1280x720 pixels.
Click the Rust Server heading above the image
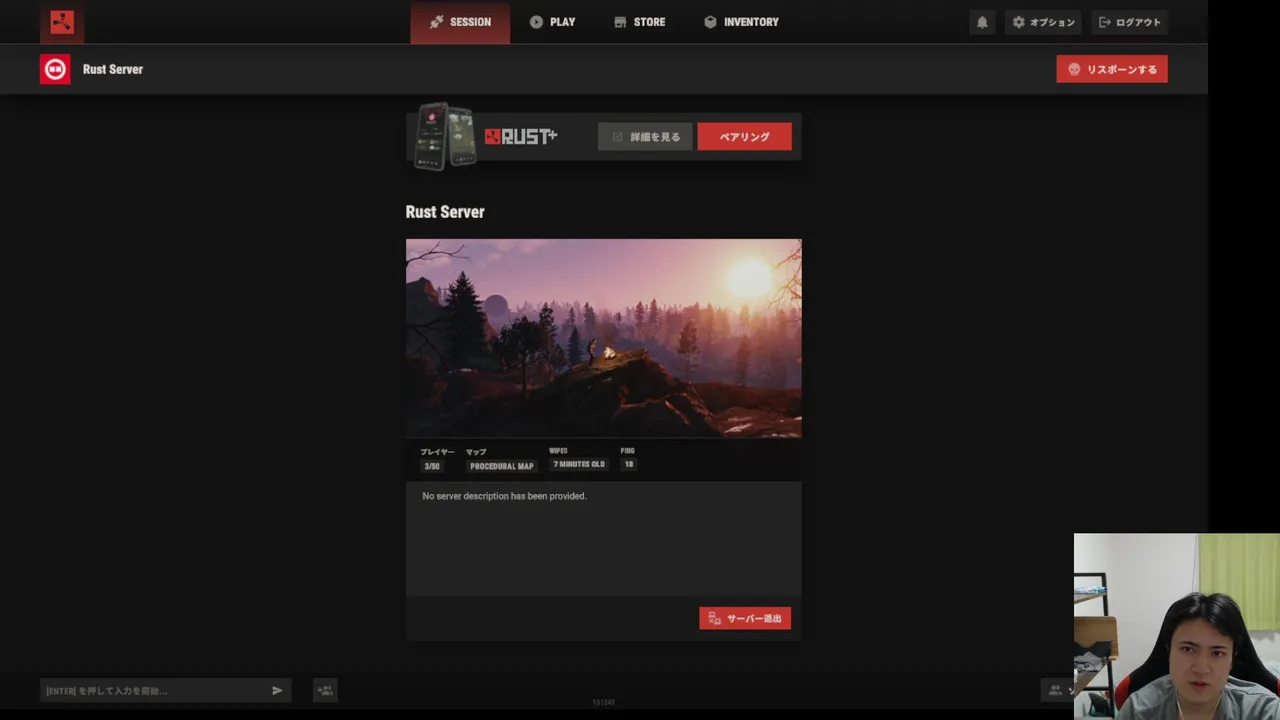[x=445, y=212]
